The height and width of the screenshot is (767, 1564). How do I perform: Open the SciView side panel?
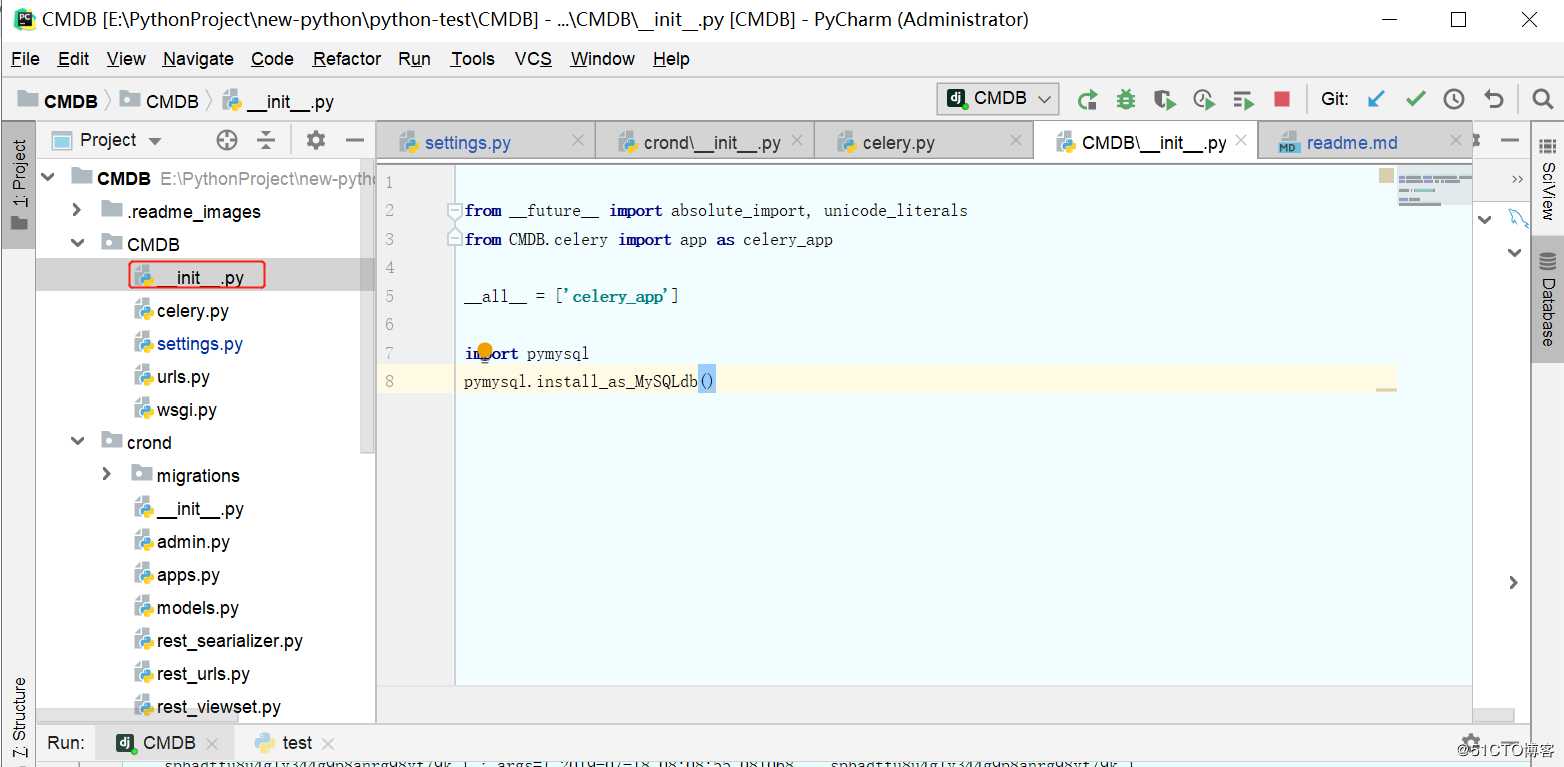1548,178
